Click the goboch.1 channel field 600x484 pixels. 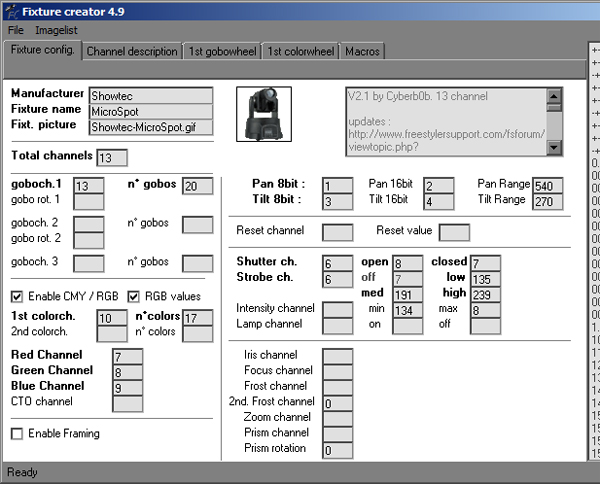88,186
